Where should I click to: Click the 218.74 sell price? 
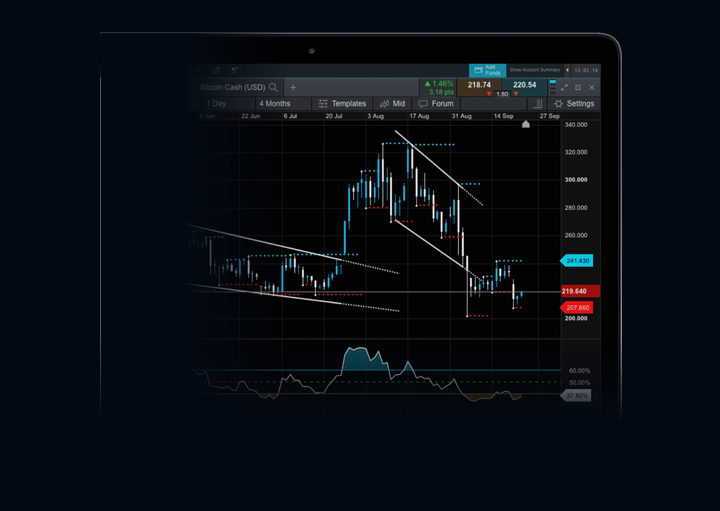pos(479,86)
